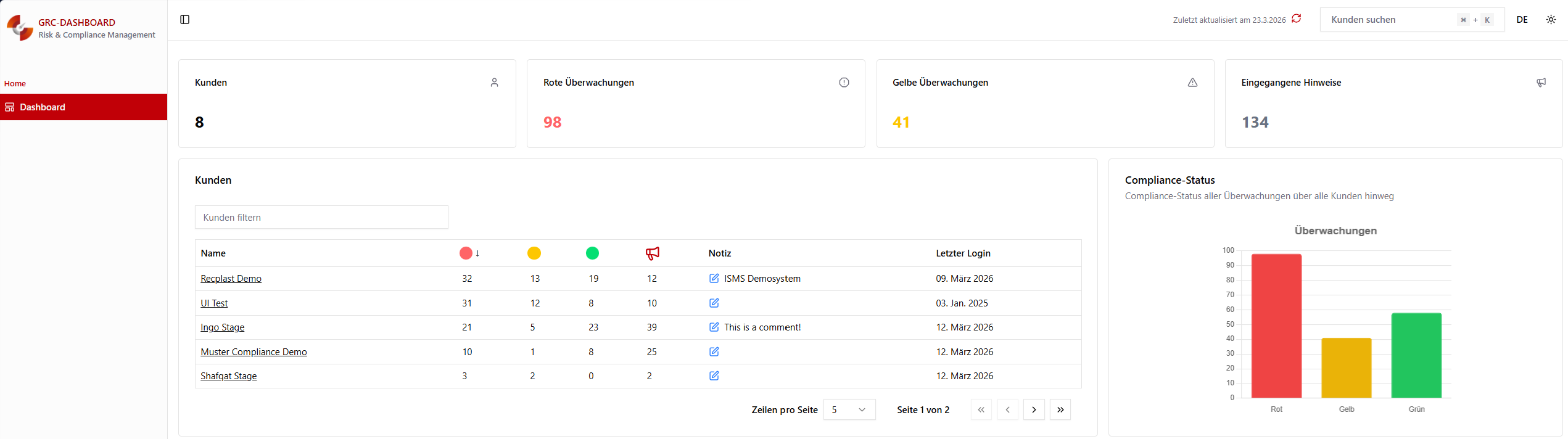
Task: Edit note for Ingo Stage row
Action: [x=714, y=327]
